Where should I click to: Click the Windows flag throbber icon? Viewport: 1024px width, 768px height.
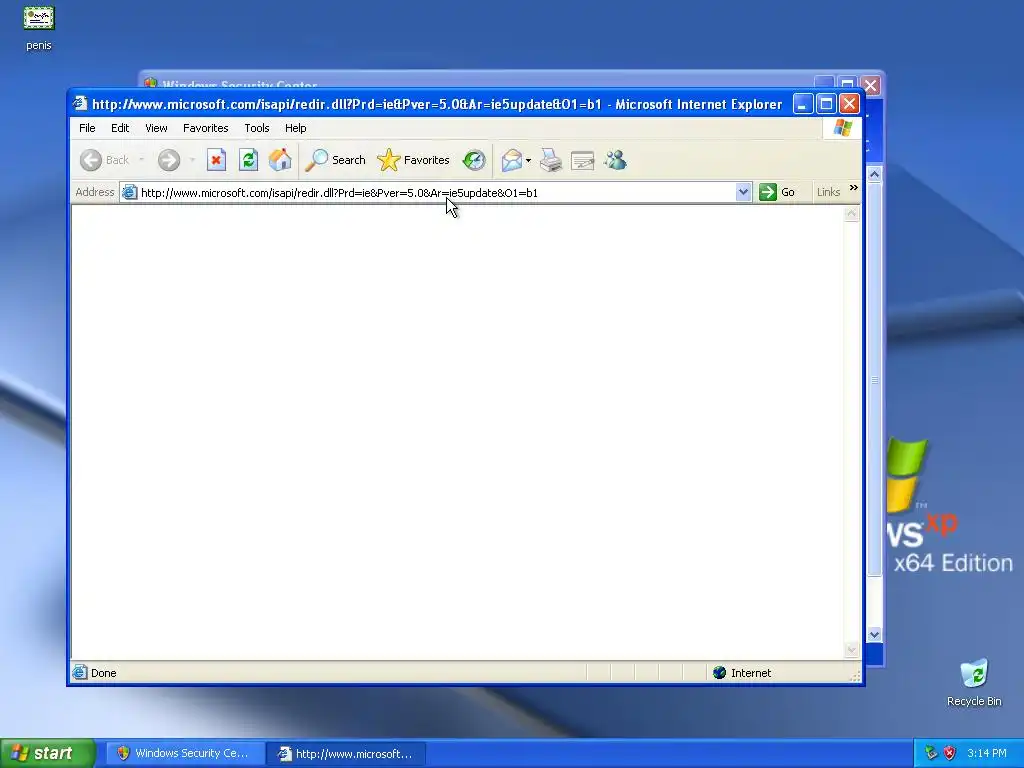(842, 128)
